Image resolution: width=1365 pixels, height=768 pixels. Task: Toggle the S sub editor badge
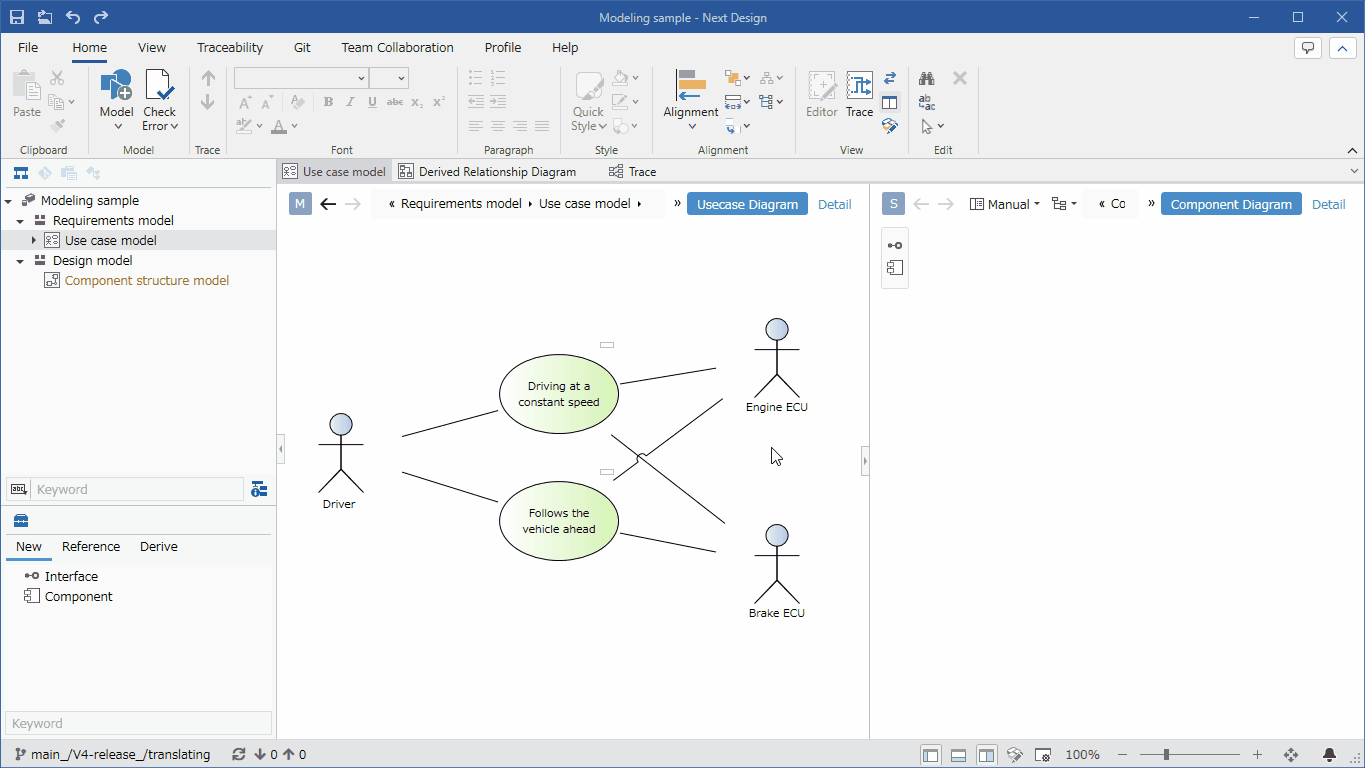pyautogui.click(x=894, y=204)
